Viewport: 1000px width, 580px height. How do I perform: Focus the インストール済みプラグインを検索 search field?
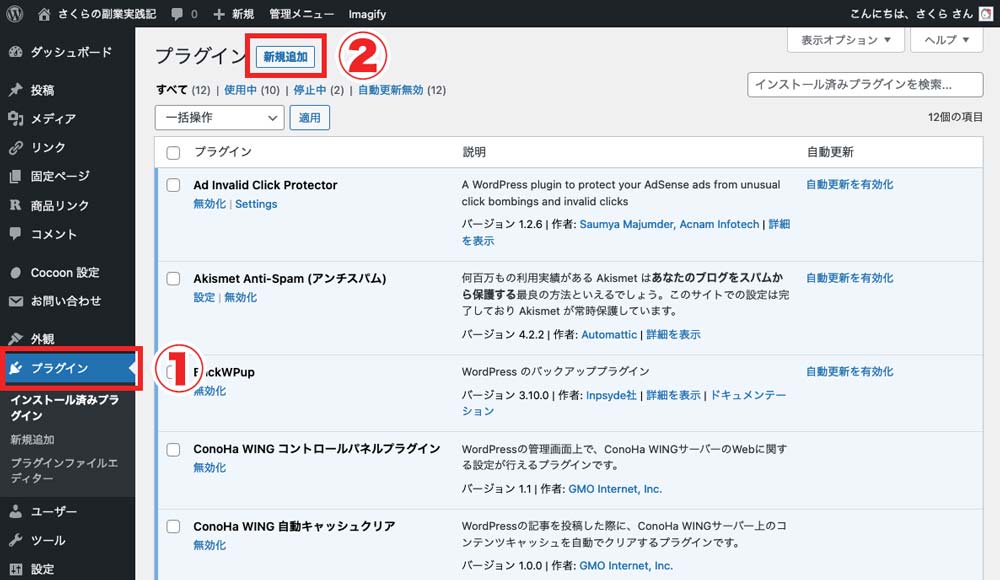(865, 84)
